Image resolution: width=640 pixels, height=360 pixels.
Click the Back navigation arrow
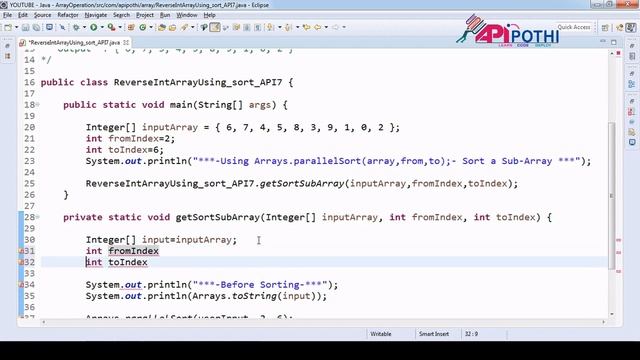pos(317,27)
